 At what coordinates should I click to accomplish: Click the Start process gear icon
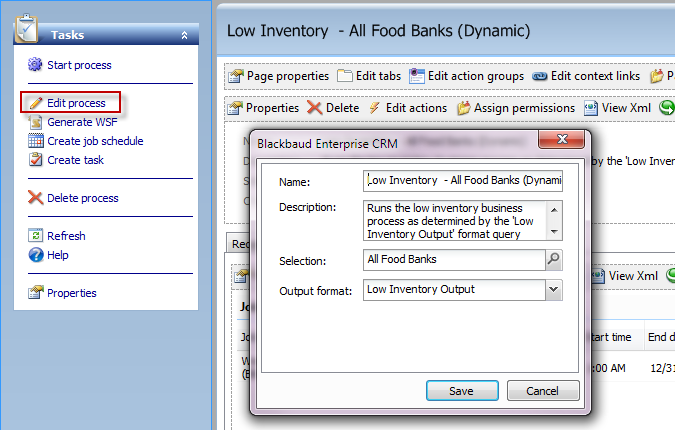point(35,65)
